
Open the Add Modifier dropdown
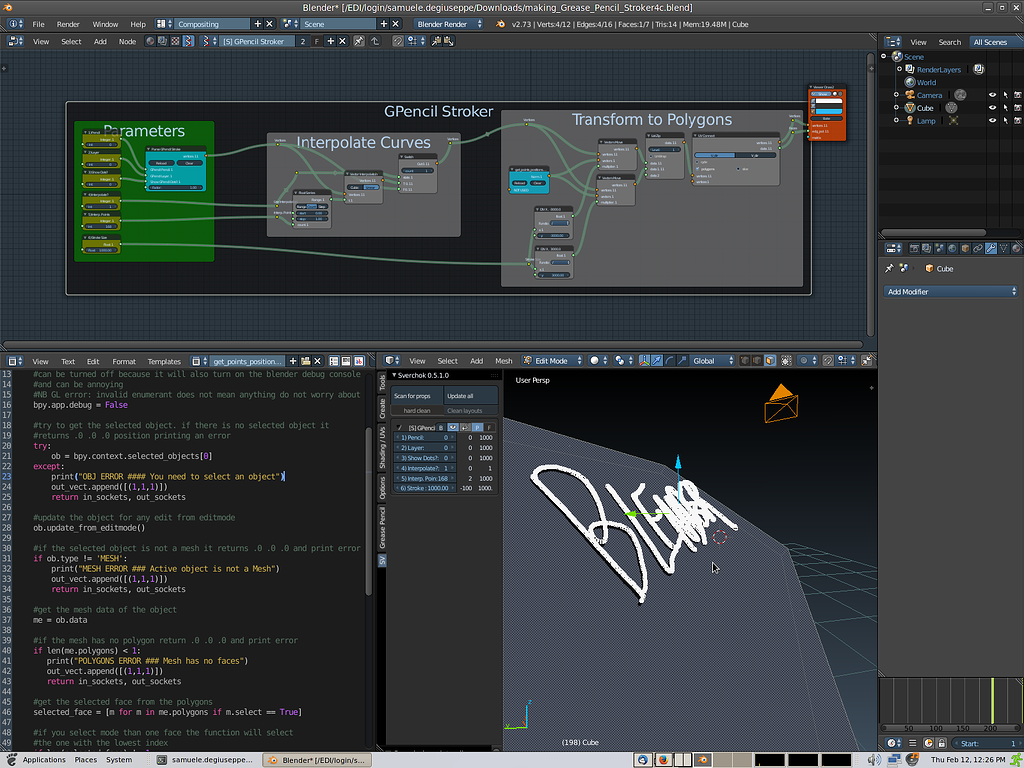point(950,292)
